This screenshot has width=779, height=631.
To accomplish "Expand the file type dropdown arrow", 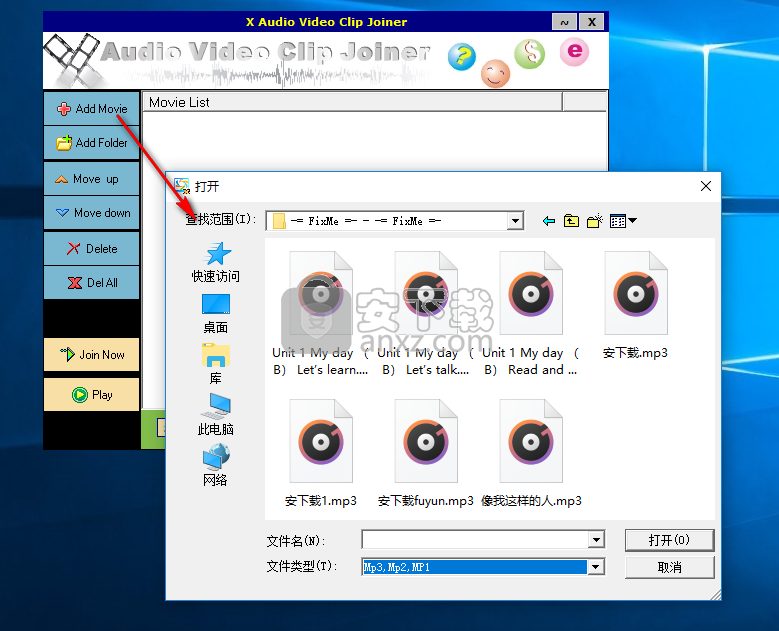I will 596,567.
